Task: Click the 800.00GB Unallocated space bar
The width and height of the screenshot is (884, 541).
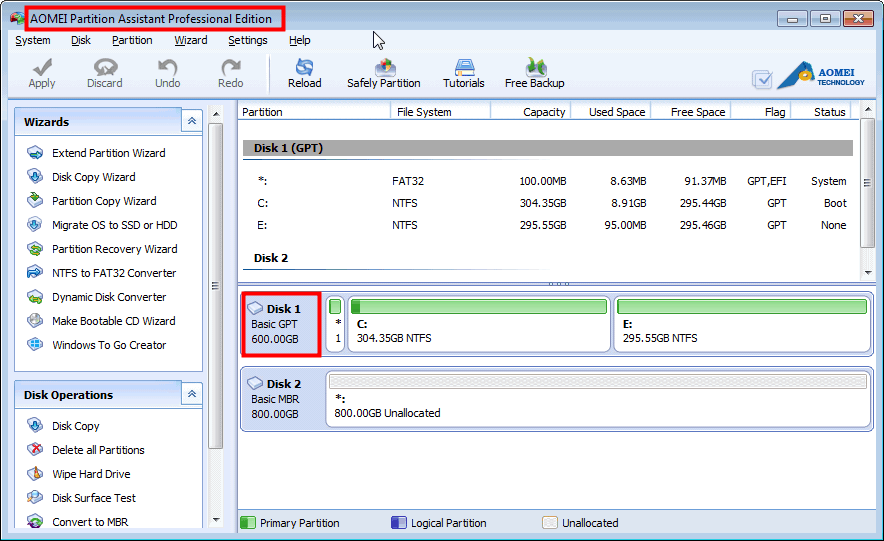Action: point(598,398)
